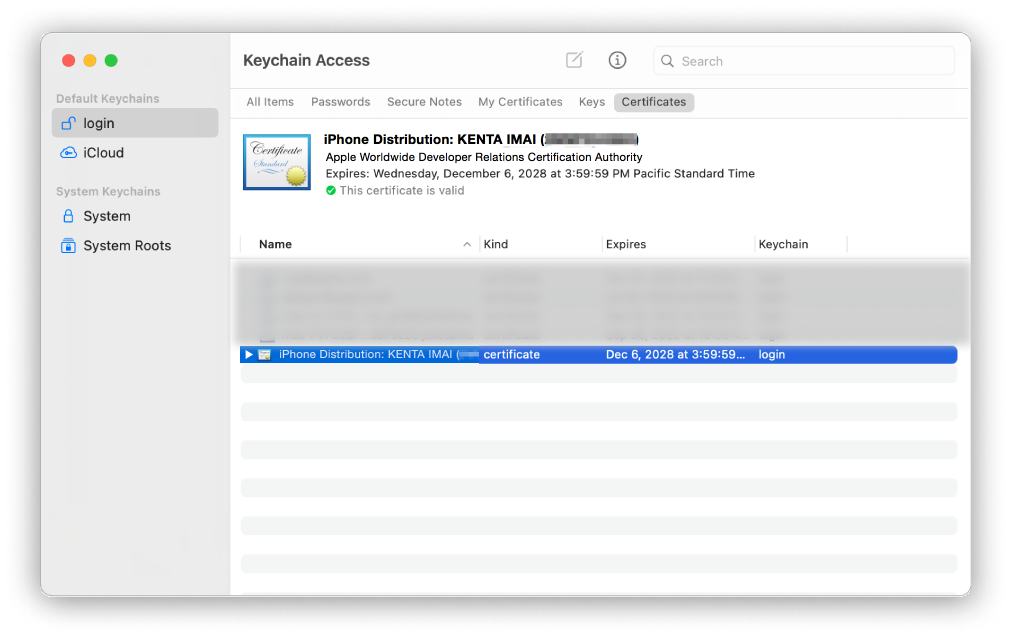Toggle the Name column sort direction

(467, 244)
